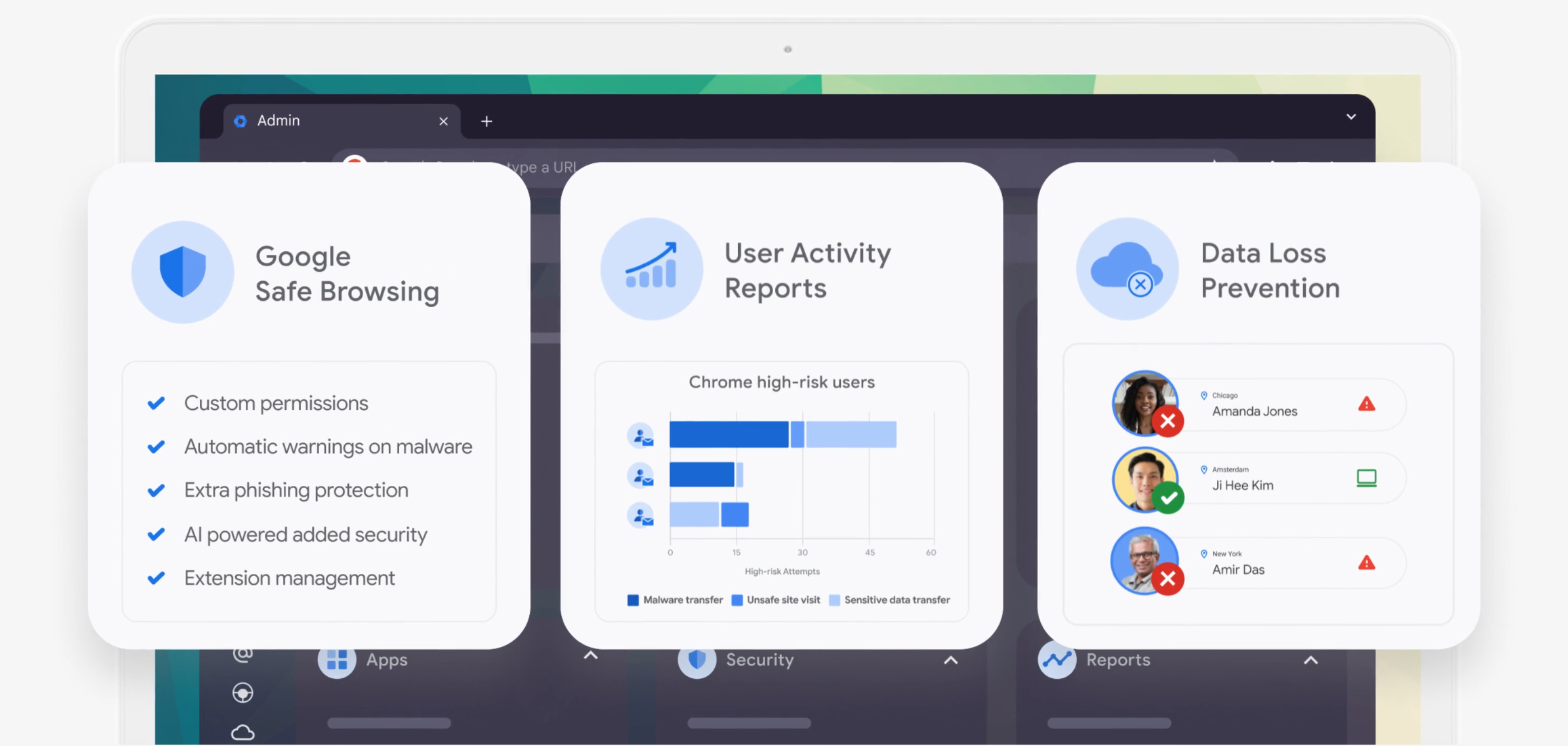Toggle the AI powered added security checkmark

157,535
